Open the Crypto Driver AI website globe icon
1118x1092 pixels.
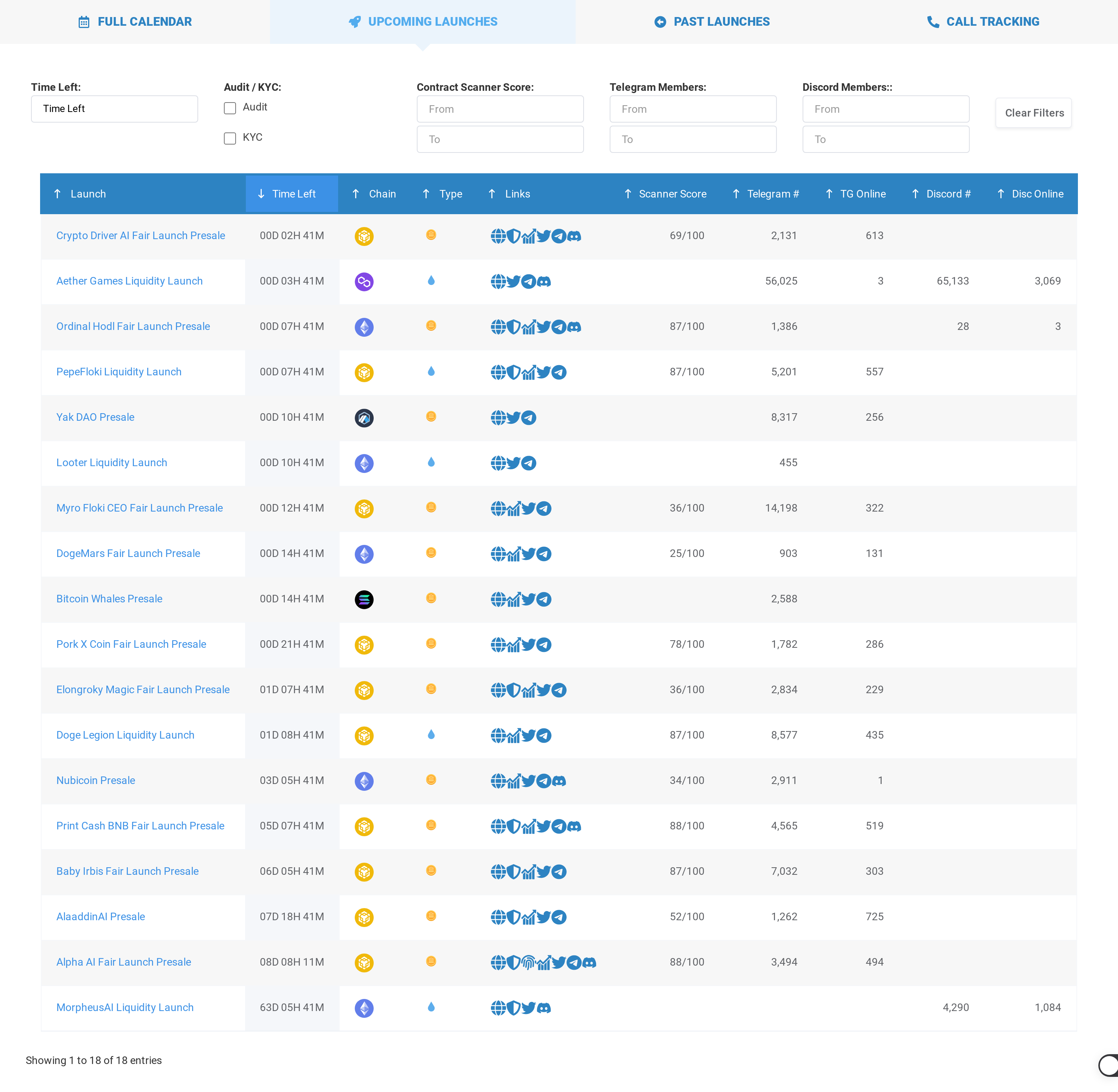(x=498, y=236)
